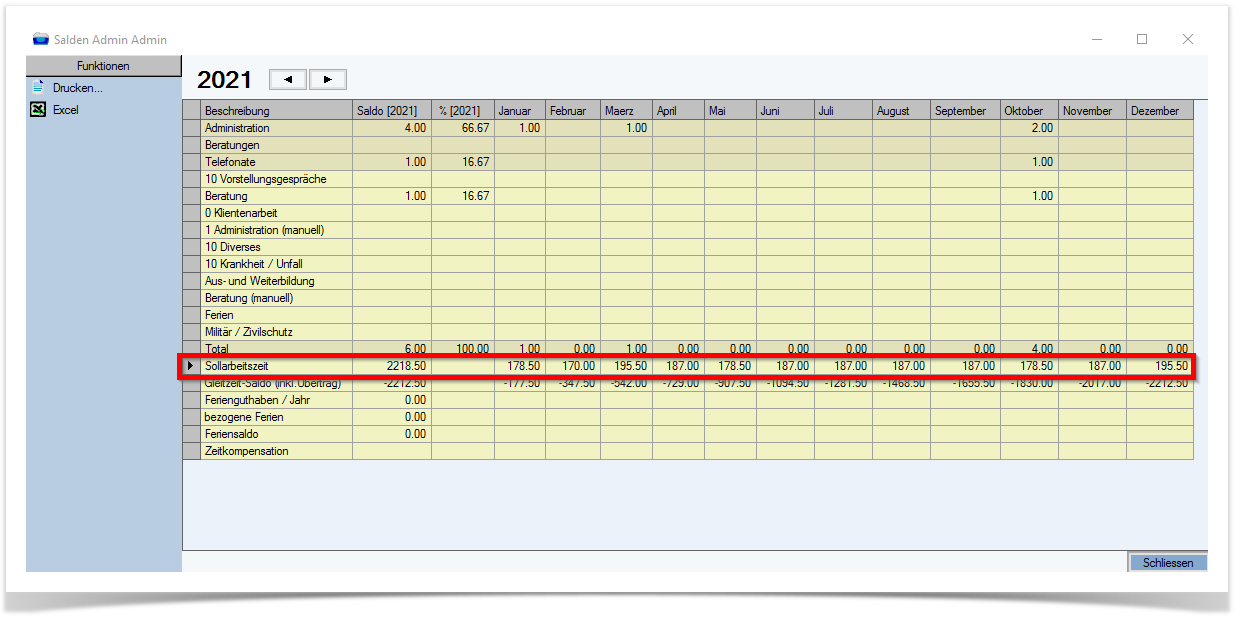This screenshot has height=621, width=1242.
Task: Click the August column header
Action: coord(901,111)
